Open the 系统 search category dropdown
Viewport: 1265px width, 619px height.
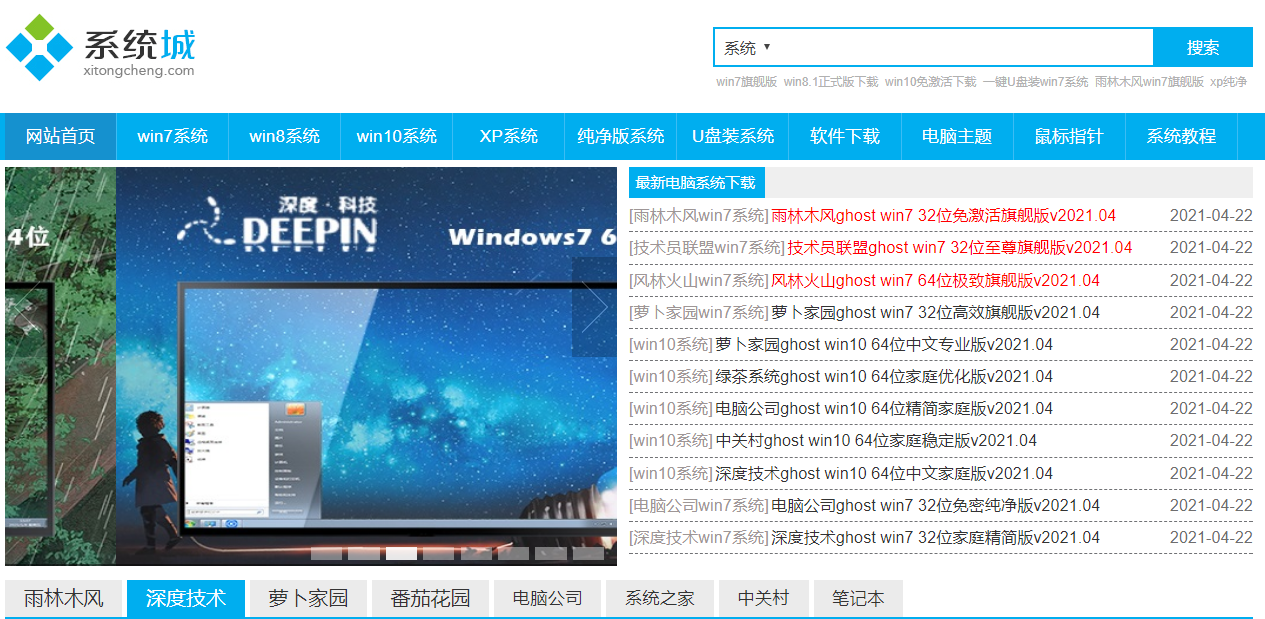(x=747, y=47)
